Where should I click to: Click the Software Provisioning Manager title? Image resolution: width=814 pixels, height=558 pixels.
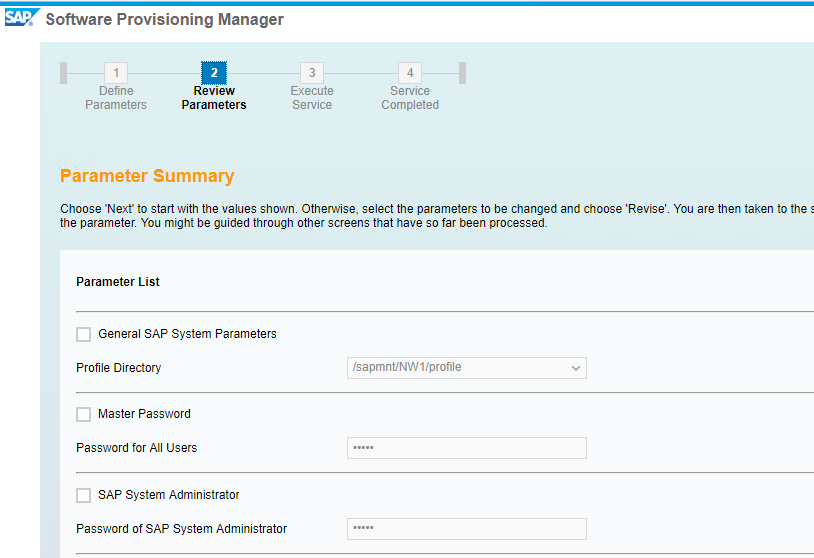coord(165,19)
